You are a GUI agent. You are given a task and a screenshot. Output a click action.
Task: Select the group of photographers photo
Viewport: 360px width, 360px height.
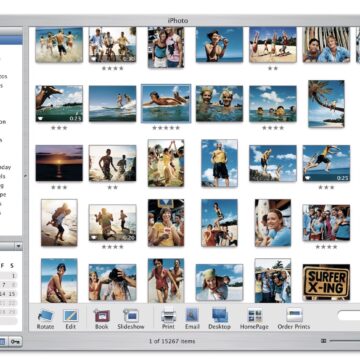(273, 280)
